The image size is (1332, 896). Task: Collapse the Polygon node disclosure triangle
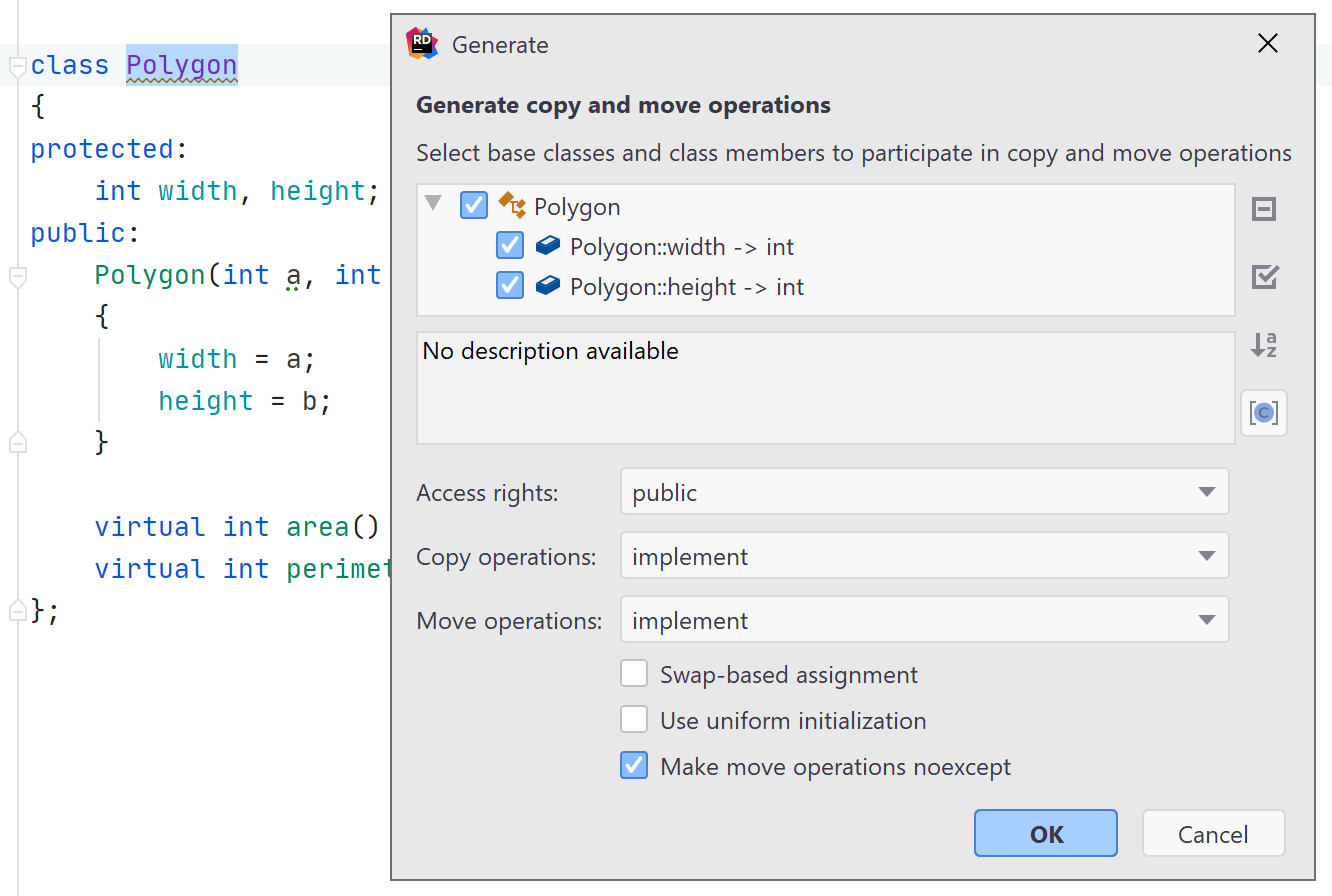432,203
